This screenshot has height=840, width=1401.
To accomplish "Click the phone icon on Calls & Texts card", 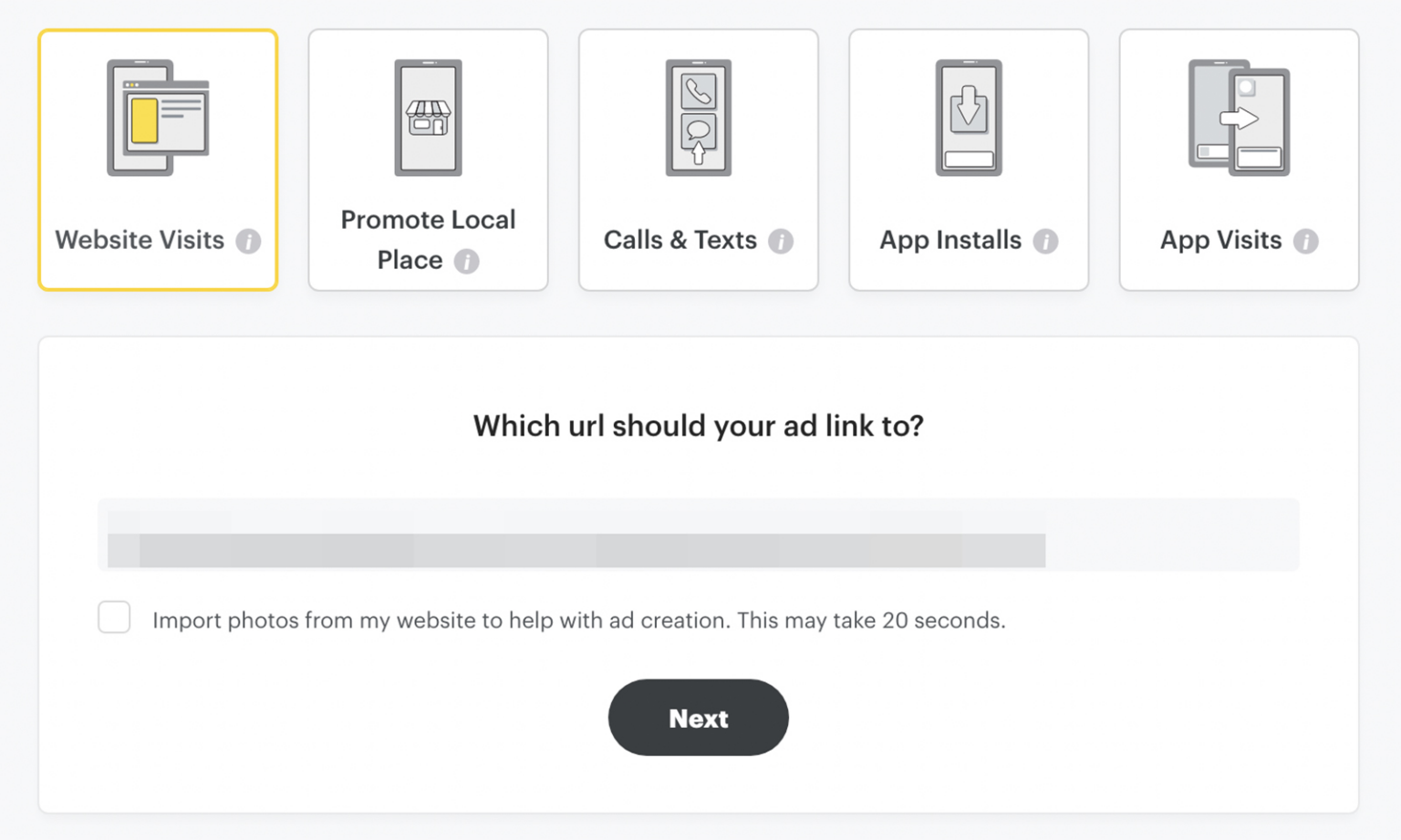I will (697, 119).
